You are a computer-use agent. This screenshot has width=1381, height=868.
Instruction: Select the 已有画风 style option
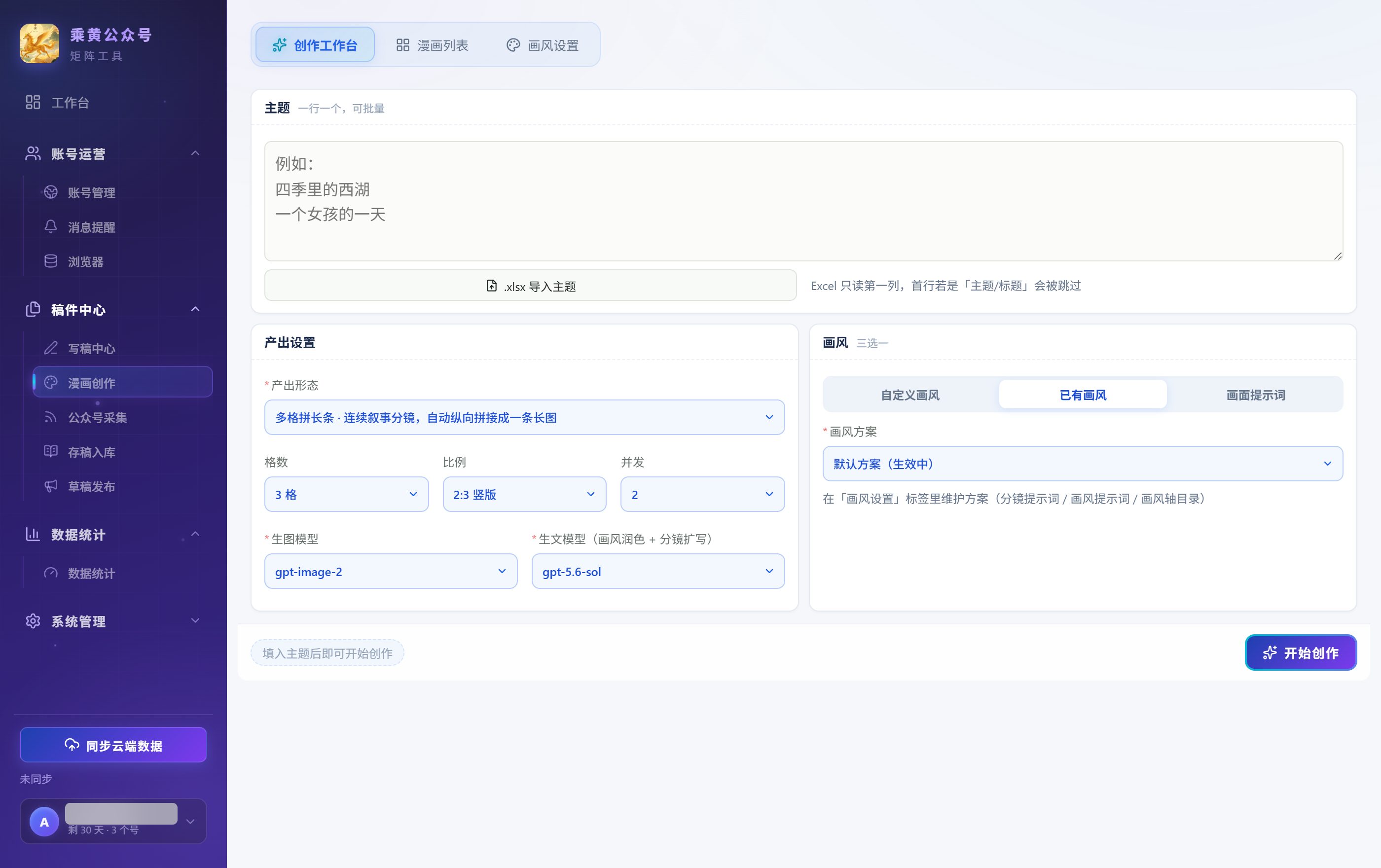coord(1083,395)
